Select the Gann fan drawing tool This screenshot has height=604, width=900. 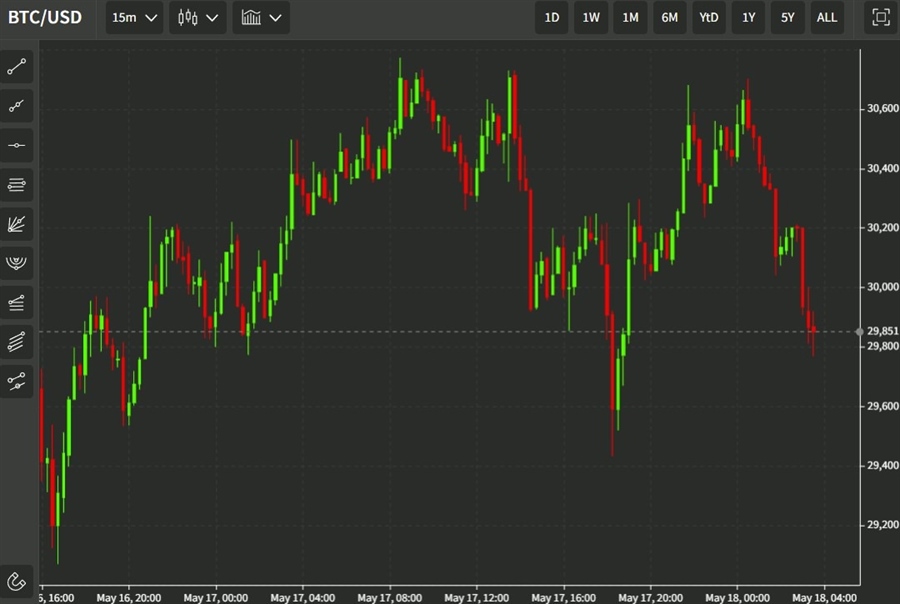pos(17,223)
